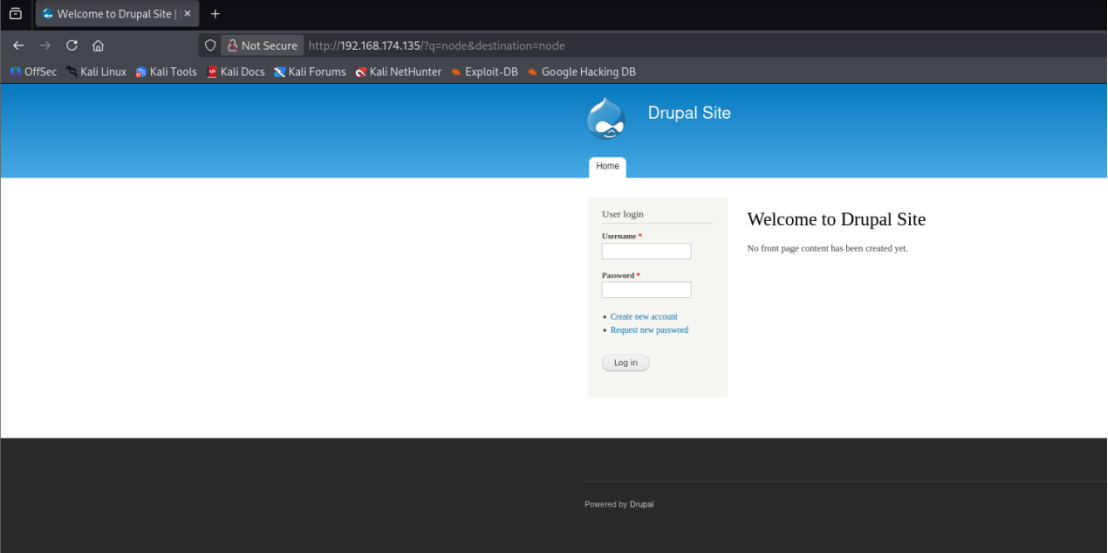Open a new tab with plus button
The height and width of the screenshot is (553, 1108).
pyautogui.click(x=216, y=13)
